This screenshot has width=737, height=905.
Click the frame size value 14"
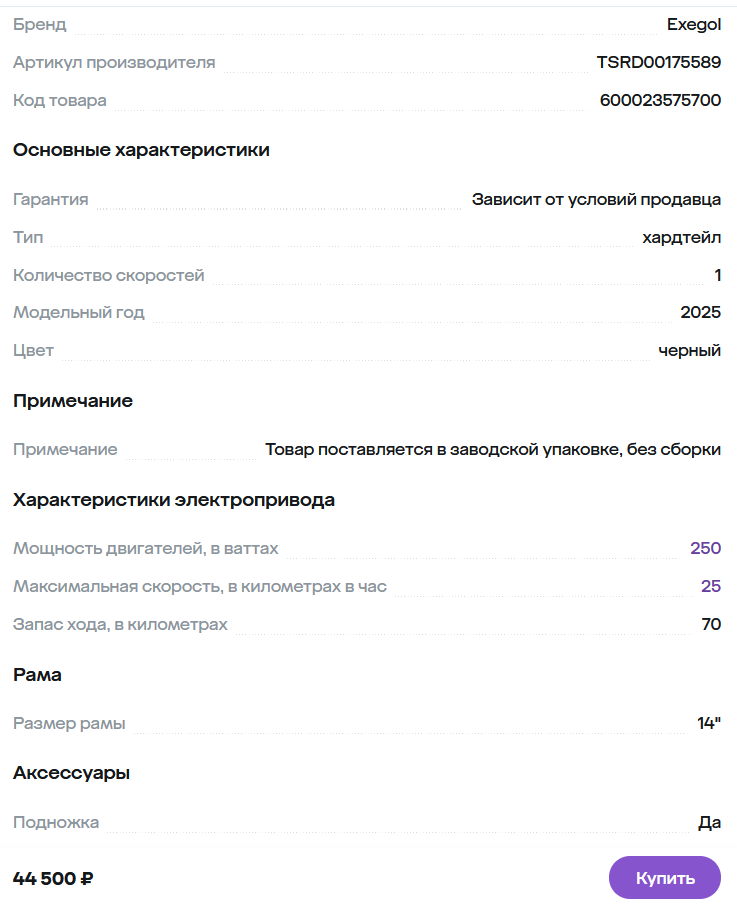pyautogui.click(x=709, y=723)
